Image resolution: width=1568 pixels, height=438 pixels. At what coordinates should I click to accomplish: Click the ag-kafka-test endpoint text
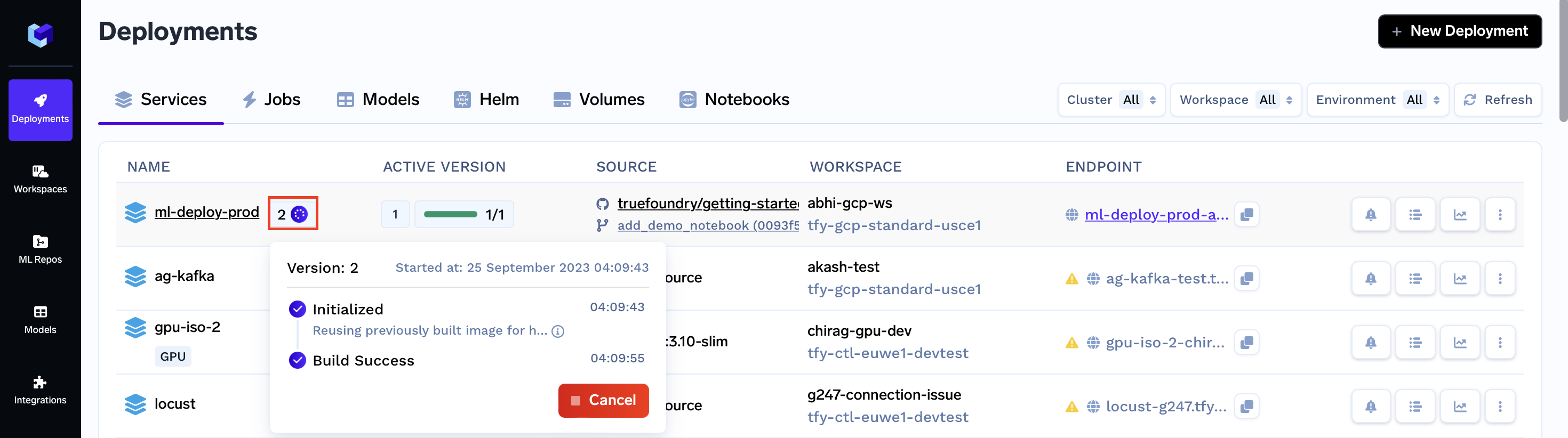tap(1167, 279)
